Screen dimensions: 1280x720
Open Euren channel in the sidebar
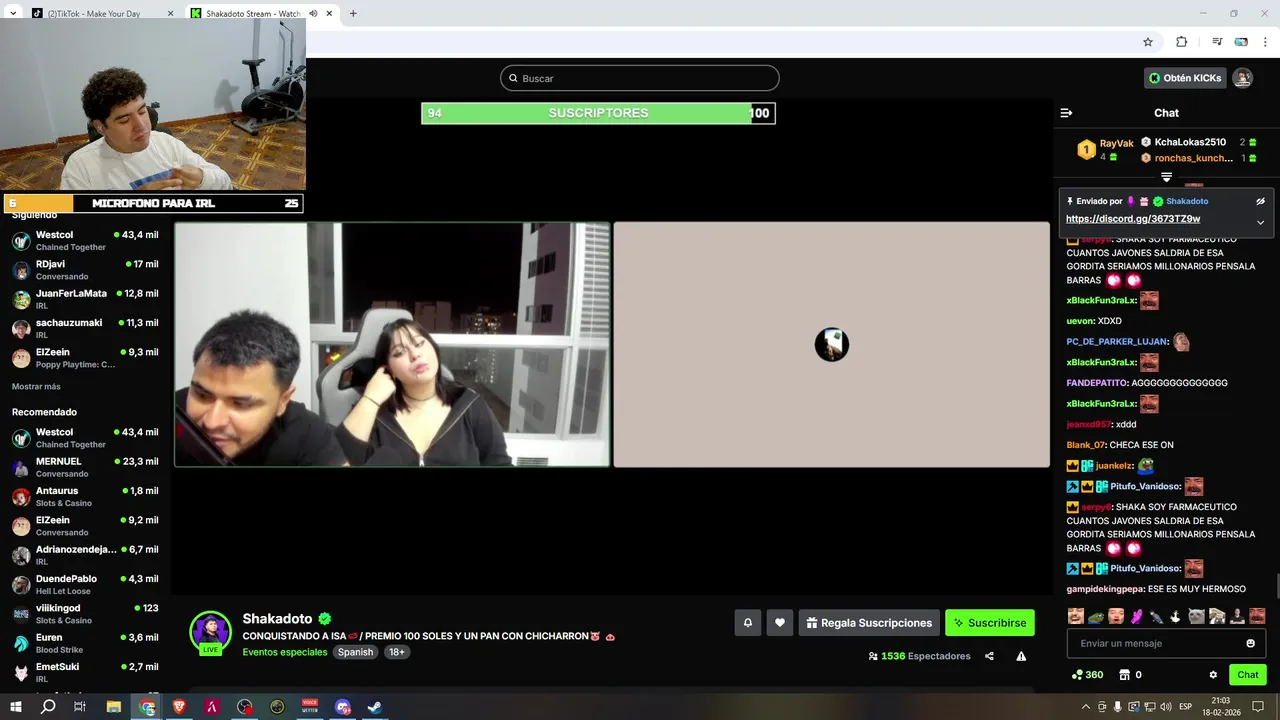point(85,642)
